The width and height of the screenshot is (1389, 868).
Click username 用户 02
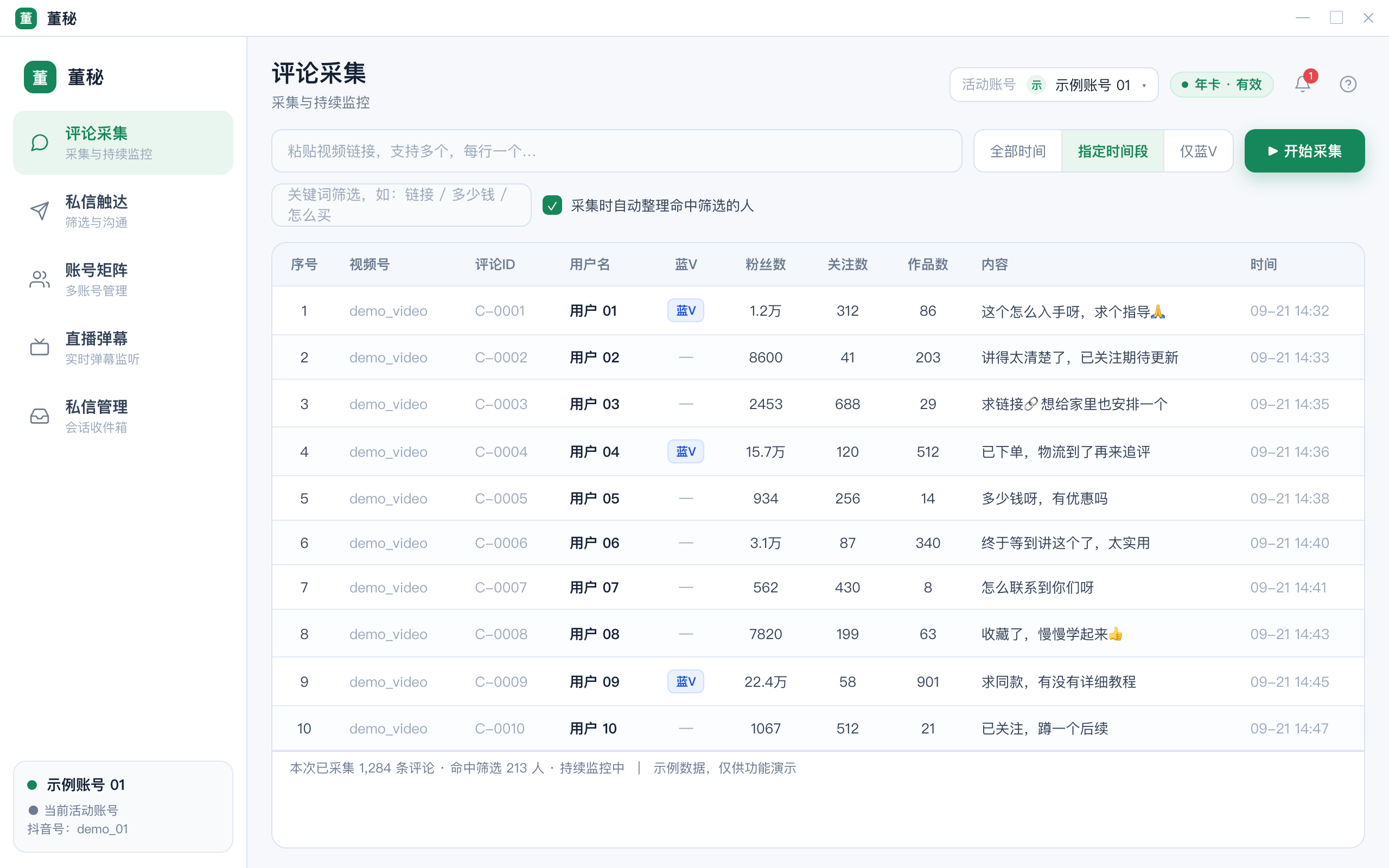[x=594, y=358]
